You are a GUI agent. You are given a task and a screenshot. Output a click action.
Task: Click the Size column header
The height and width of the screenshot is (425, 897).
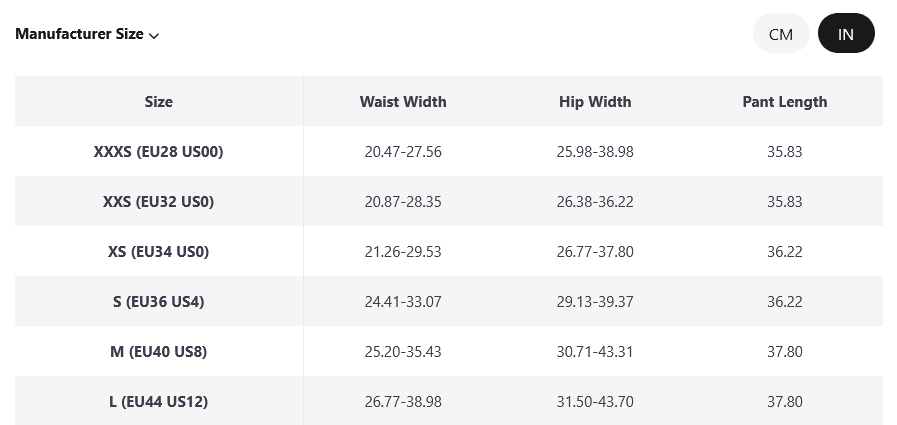[158, 101]
